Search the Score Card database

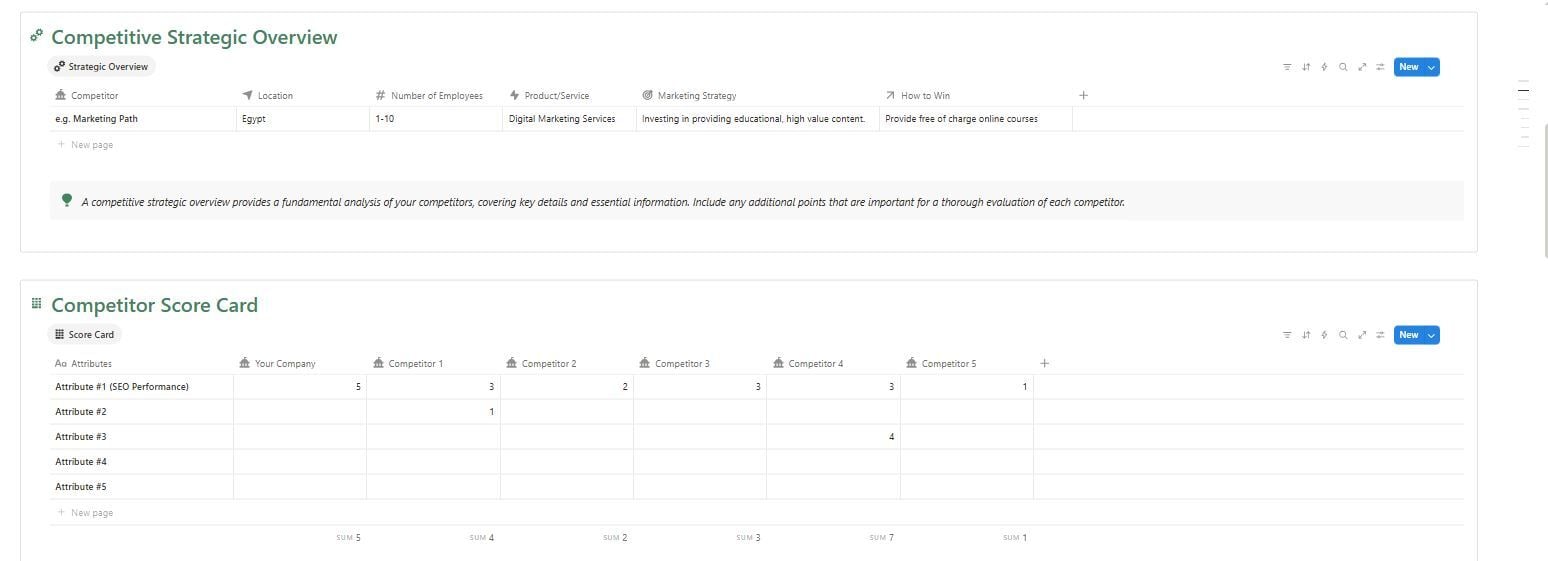pos(1343,335)
